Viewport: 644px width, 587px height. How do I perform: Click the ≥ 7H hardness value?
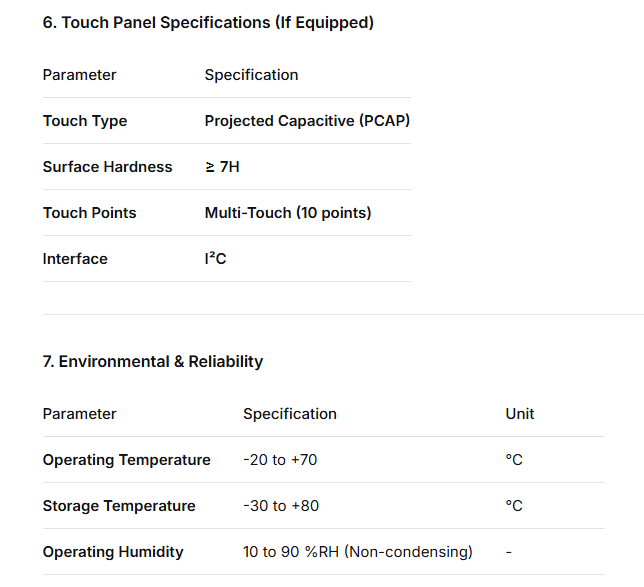222,167
